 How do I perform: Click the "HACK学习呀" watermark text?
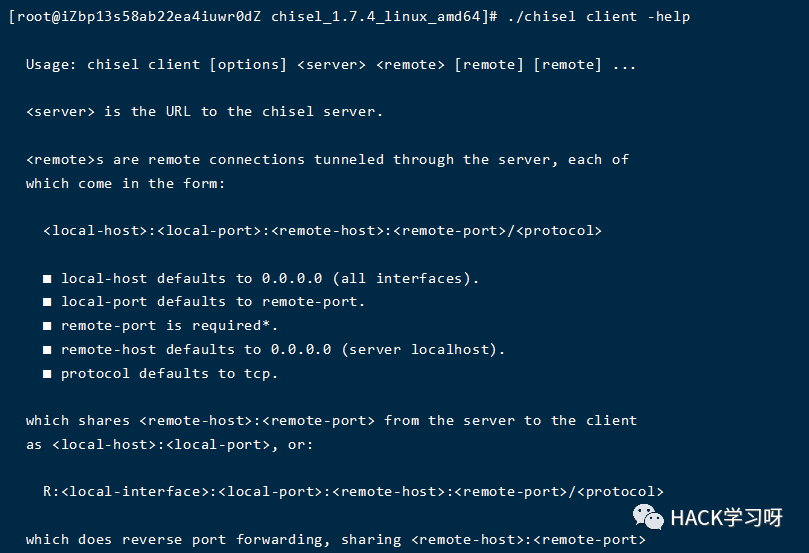[726, 517]
